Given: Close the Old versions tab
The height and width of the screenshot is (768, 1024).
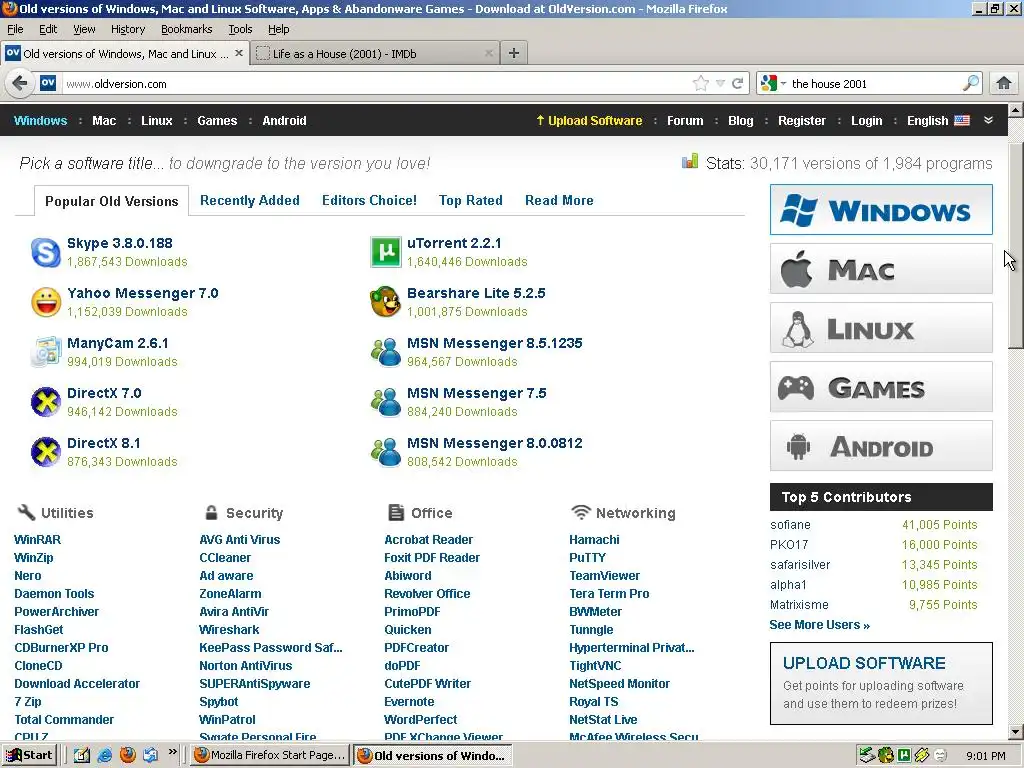Looking at the screenshot, I should [x=239, y=54].
